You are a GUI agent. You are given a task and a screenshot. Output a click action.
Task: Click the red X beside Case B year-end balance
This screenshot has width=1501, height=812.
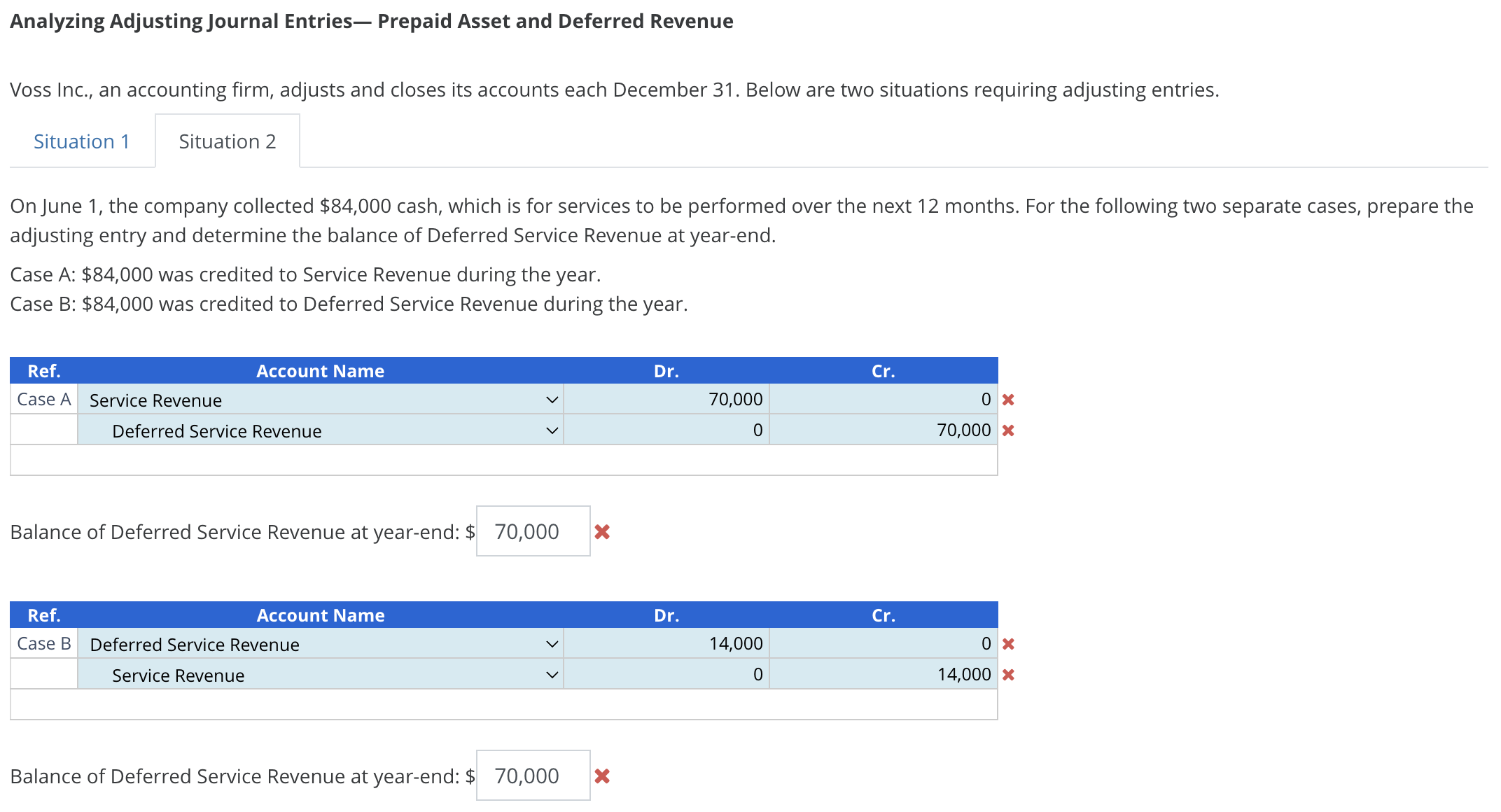tap(603, 776)
